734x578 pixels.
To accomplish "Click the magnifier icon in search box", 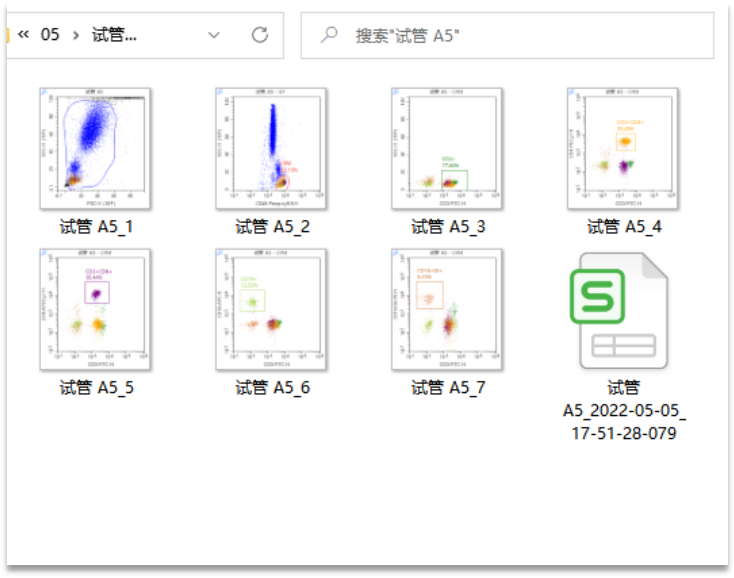I will click(328, 35).
